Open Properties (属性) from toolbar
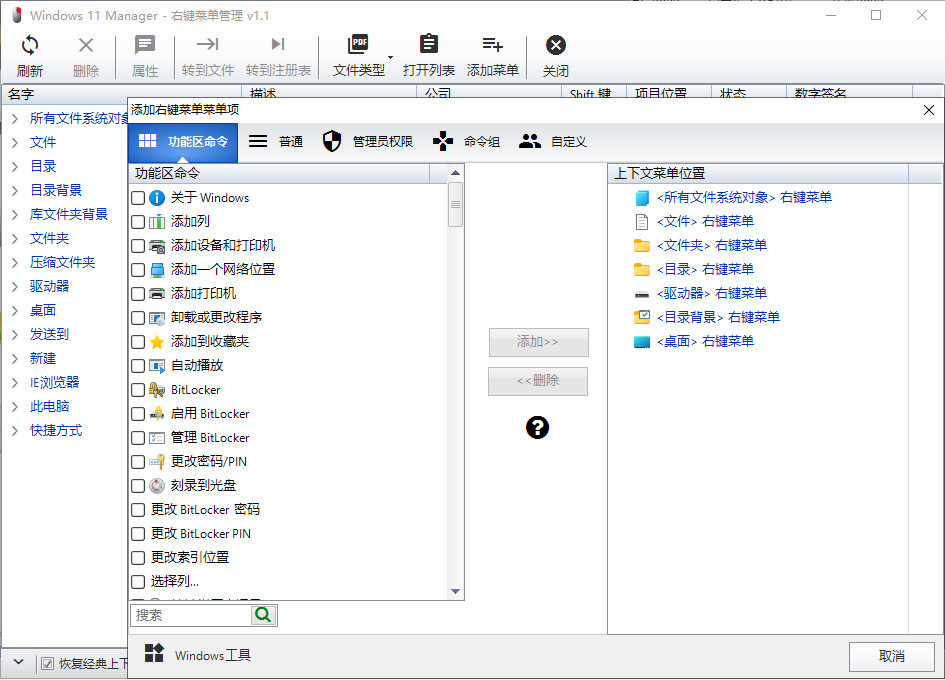This screenshot has height=680, width=945. (145, 45)
